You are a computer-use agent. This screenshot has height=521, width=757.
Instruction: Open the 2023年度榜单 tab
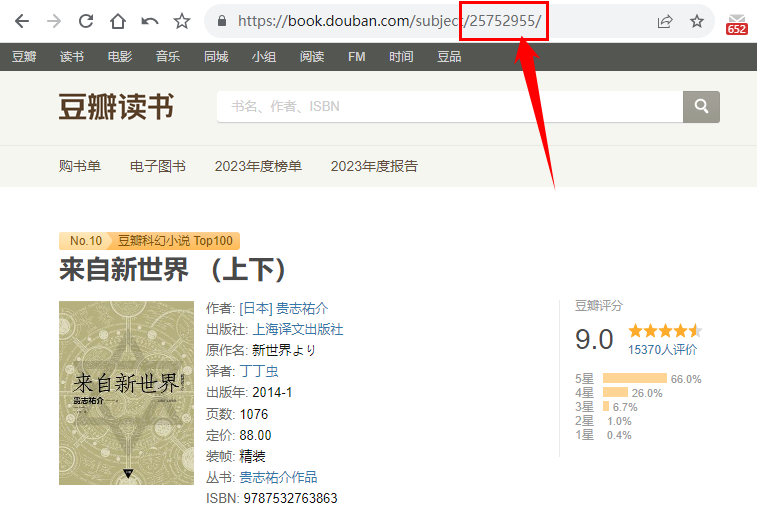point(258,166)
